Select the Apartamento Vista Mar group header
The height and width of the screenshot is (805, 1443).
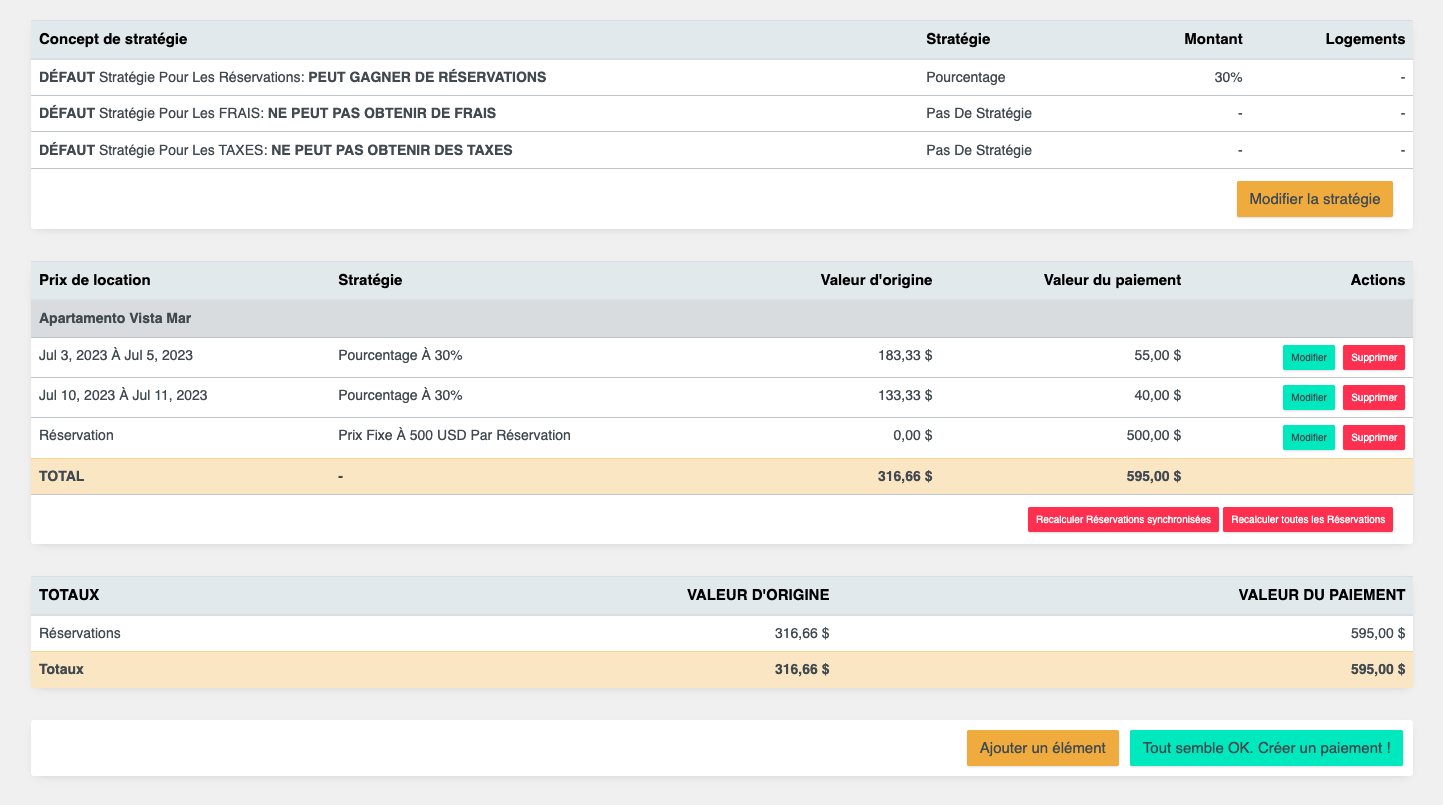tap(114, 318)
